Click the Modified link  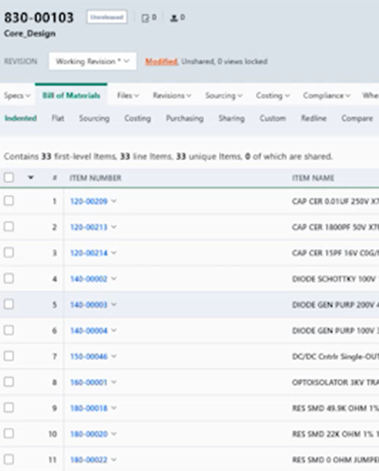[x=161, y=62]
